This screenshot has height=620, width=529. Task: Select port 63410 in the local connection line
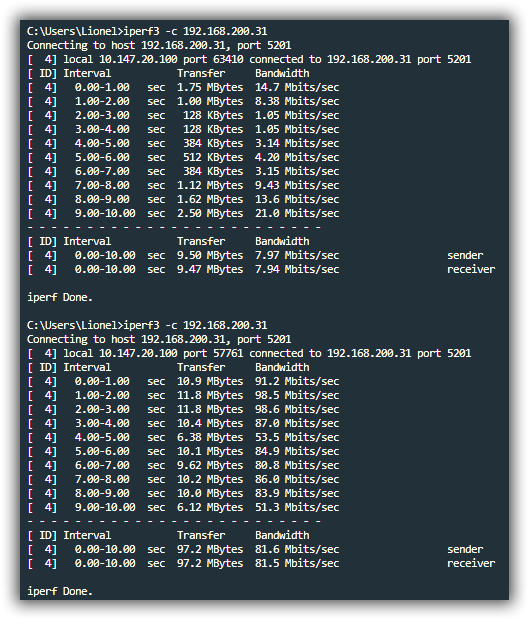pyautogui.click(x=213, y=59)
